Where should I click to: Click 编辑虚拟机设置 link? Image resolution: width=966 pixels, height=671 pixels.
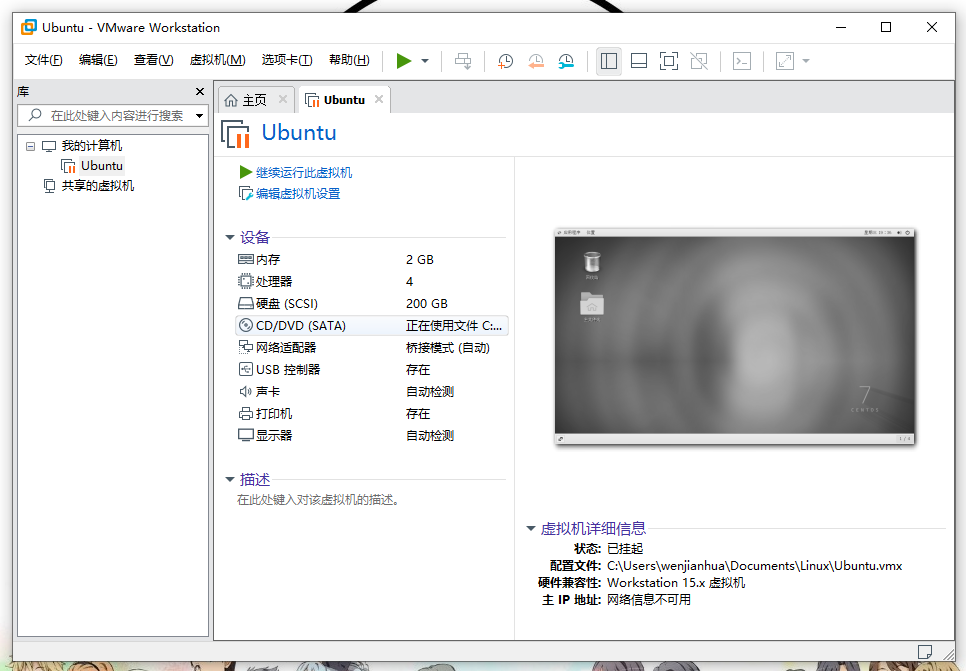click(298, 193)
